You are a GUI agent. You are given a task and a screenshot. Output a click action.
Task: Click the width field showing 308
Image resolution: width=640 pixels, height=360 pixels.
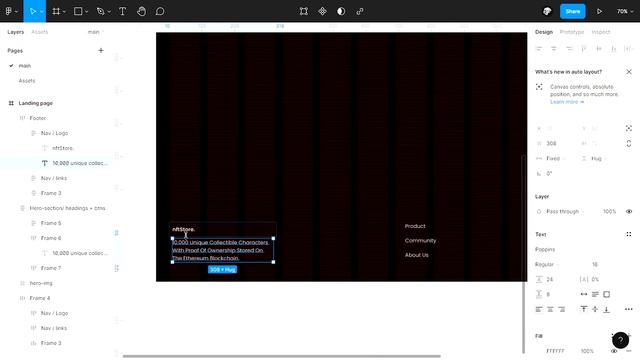552,144
